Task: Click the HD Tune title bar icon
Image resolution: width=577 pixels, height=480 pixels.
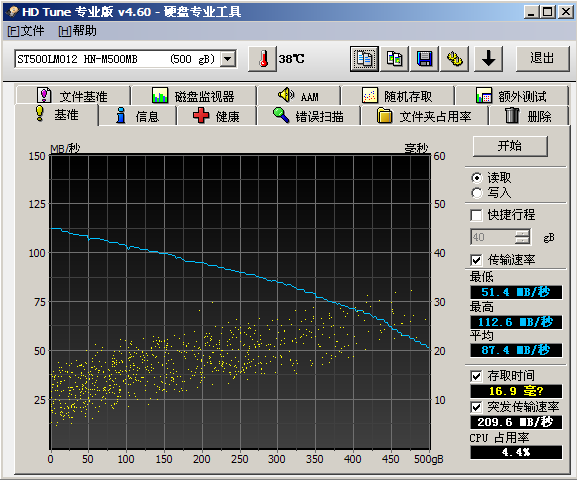Action: click(13, 12)
